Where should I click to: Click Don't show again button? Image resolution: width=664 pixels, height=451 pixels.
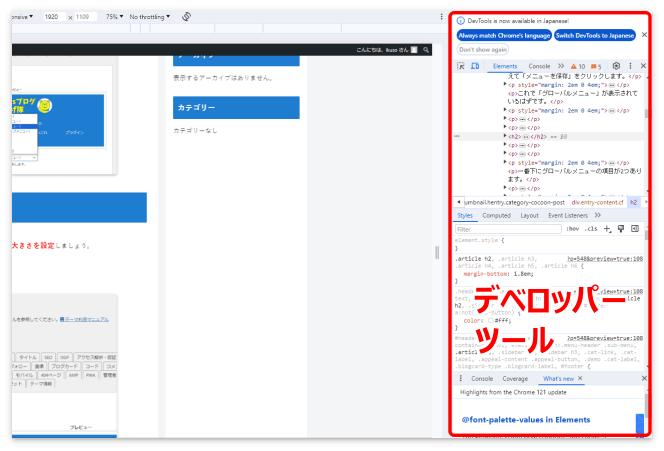[483, 50]
